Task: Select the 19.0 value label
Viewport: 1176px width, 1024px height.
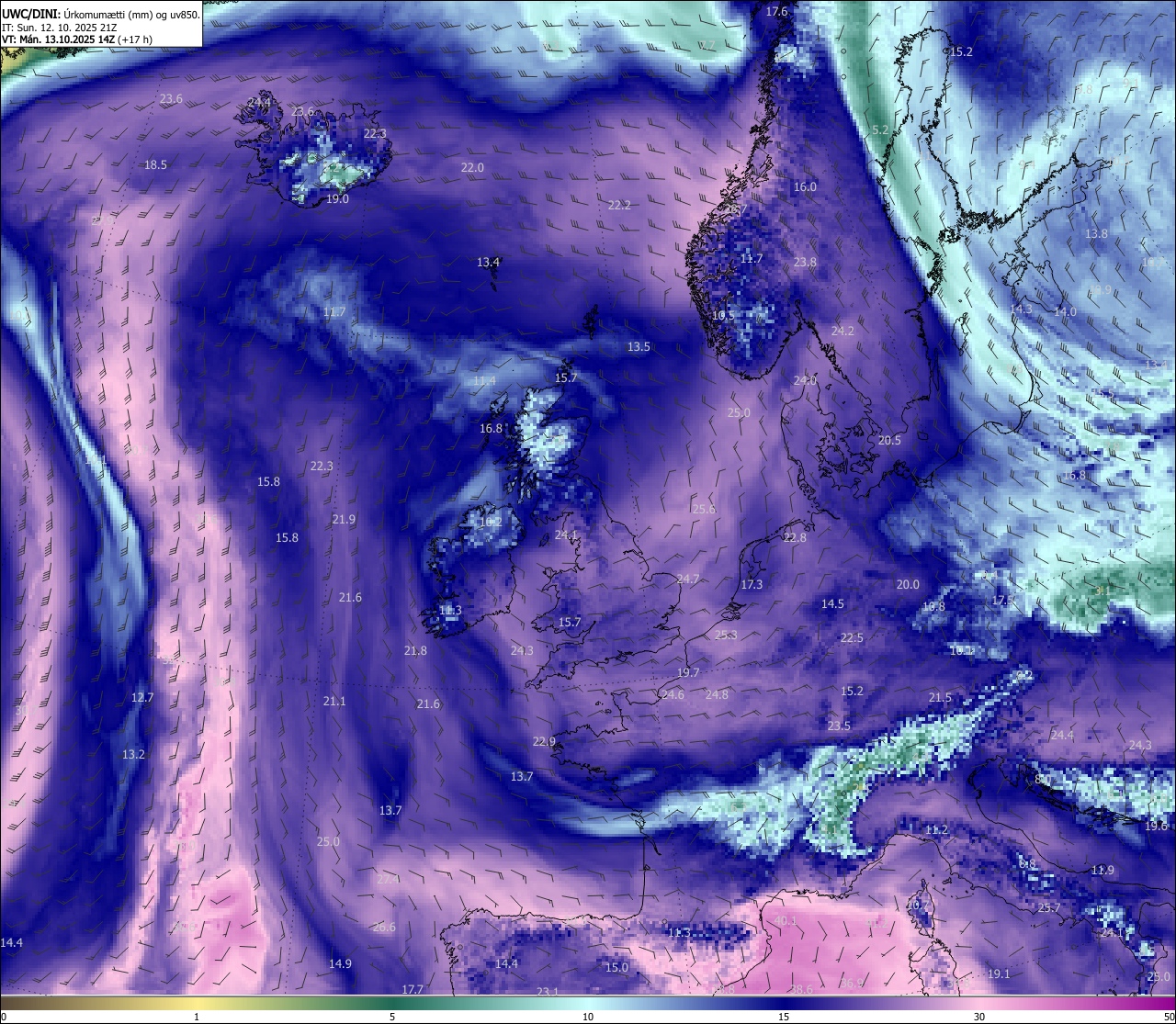Action: [337, 199]
